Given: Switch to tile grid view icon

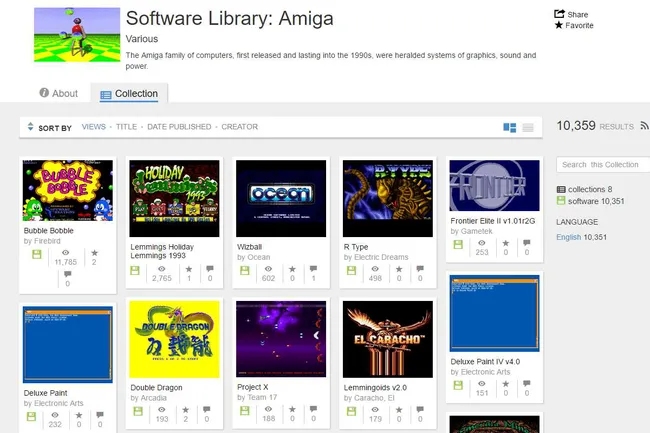Looking at the screenshot, I should (x=509, y=128).
